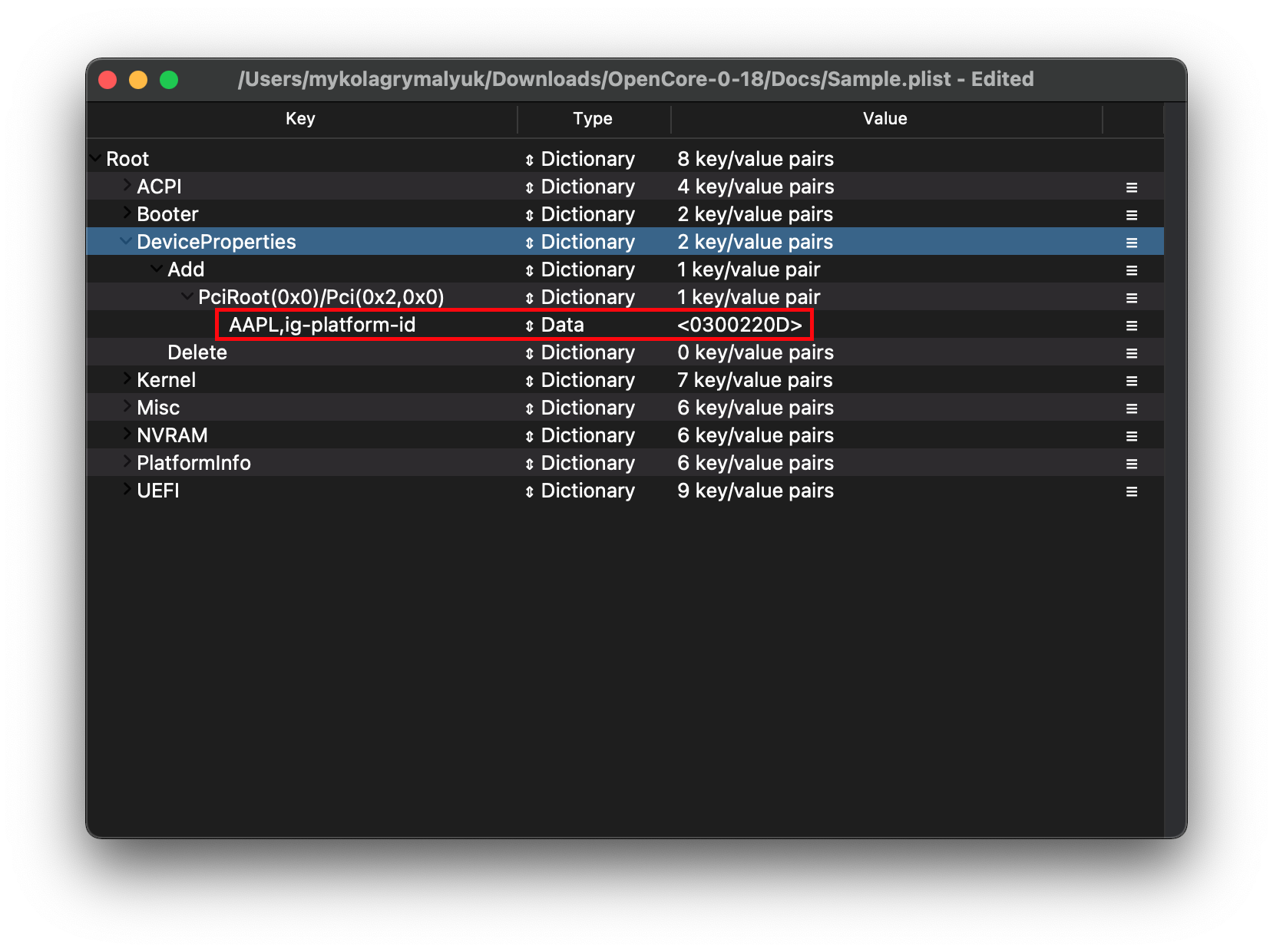Expand the ACPI dictionary

point(127,186)
